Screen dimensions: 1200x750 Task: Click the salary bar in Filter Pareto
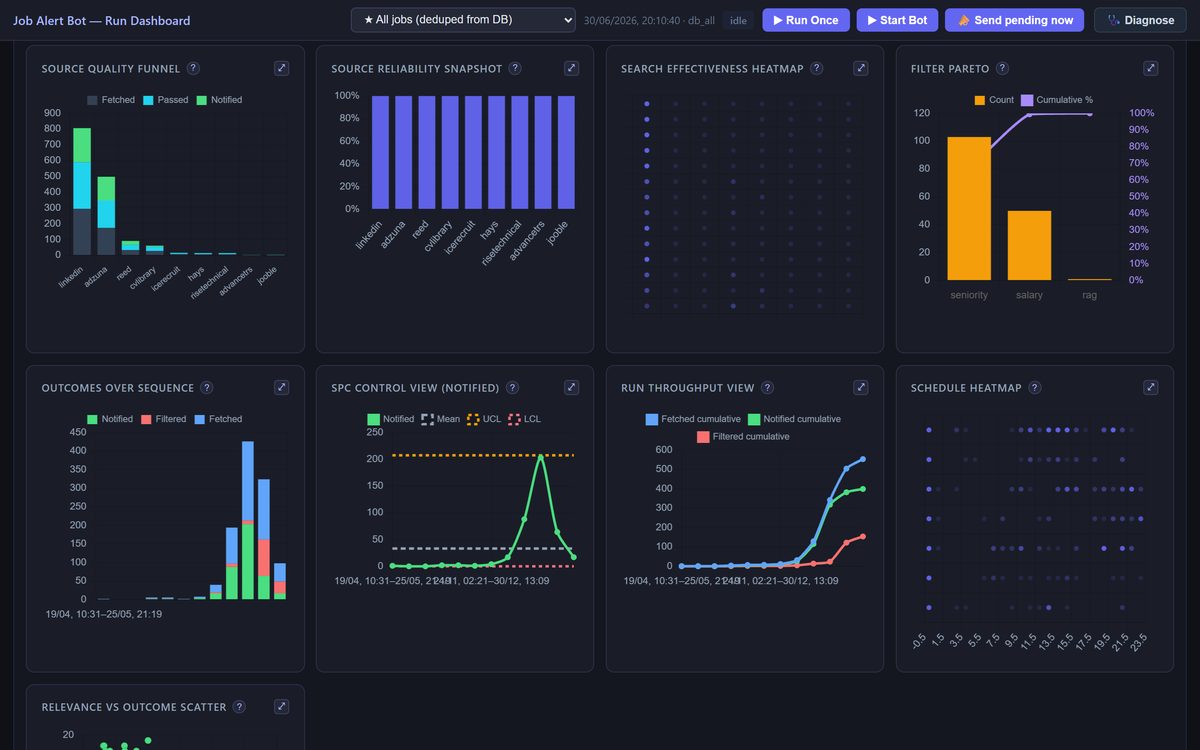(1029, 245)
